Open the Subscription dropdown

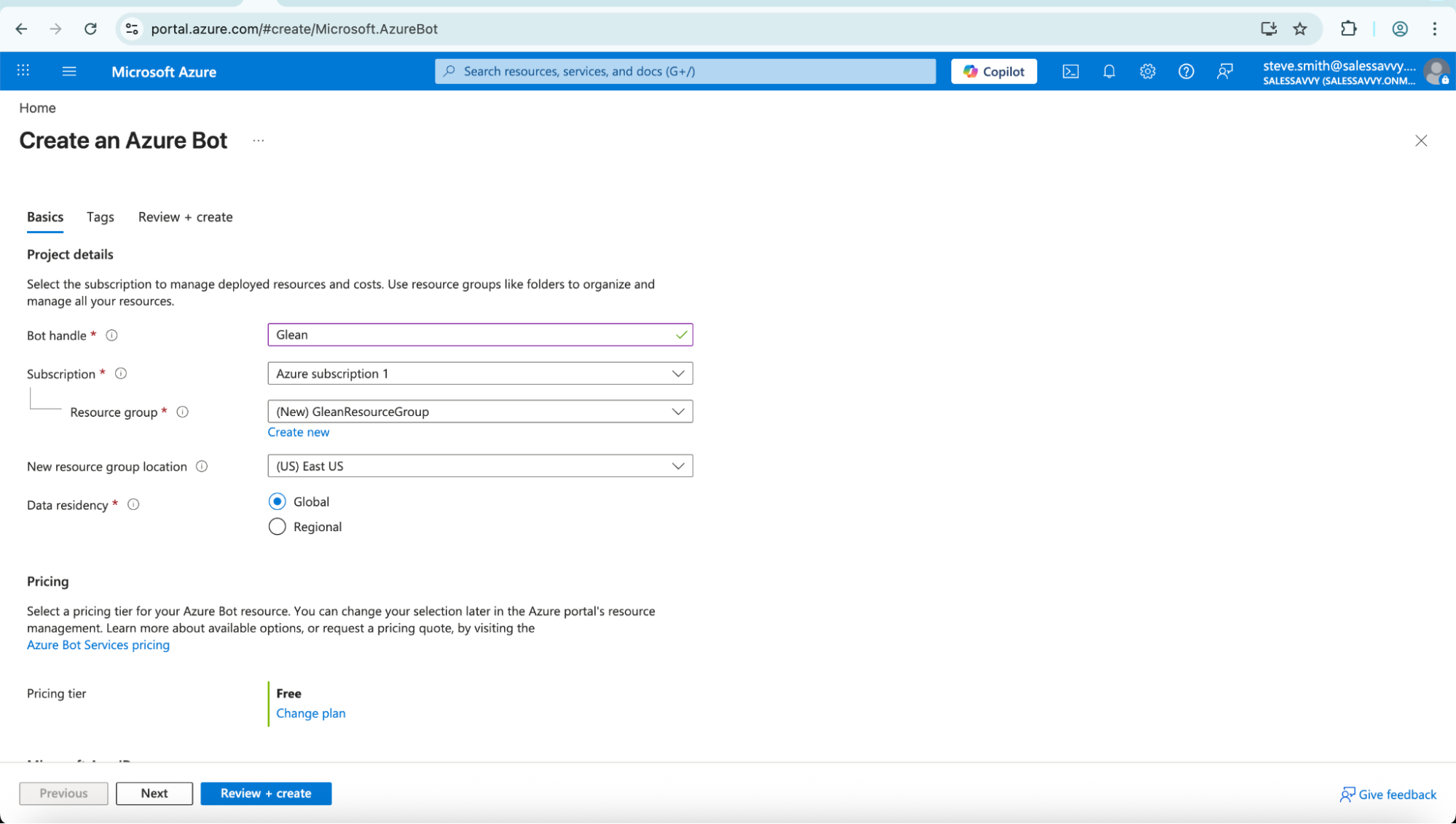pos(480,373)
